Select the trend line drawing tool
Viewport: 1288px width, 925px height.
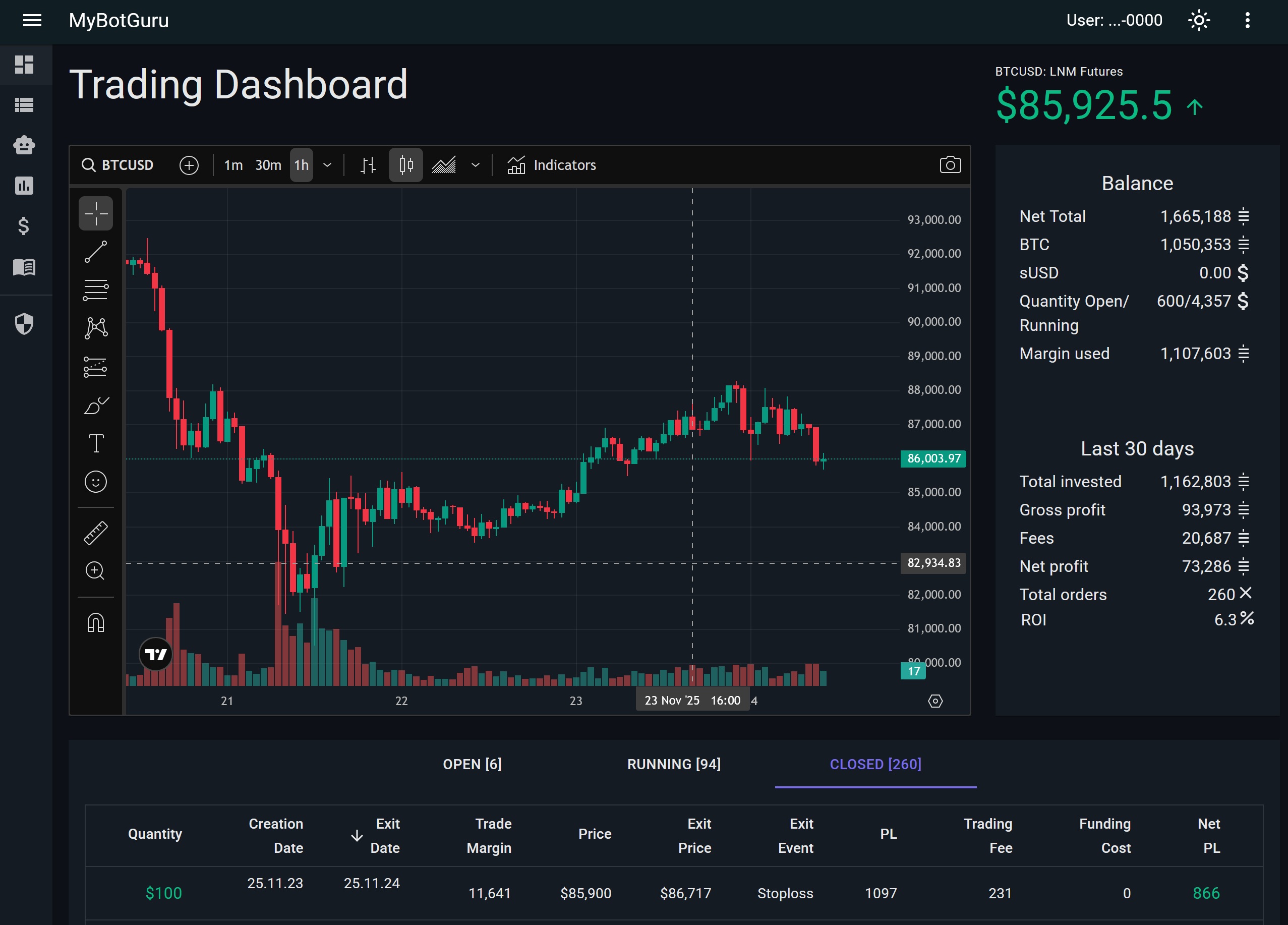coord(95,252)
